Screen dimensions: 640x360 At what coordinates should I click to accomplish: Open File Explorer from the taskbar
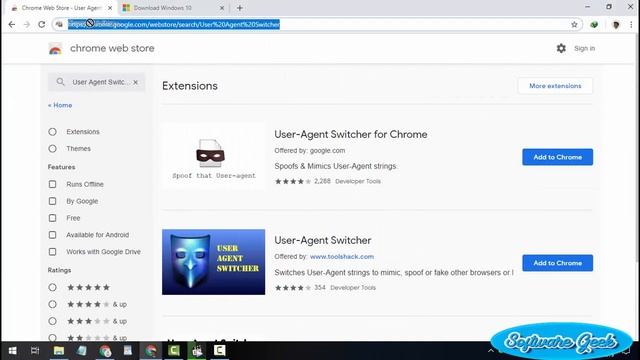[59, 351]
